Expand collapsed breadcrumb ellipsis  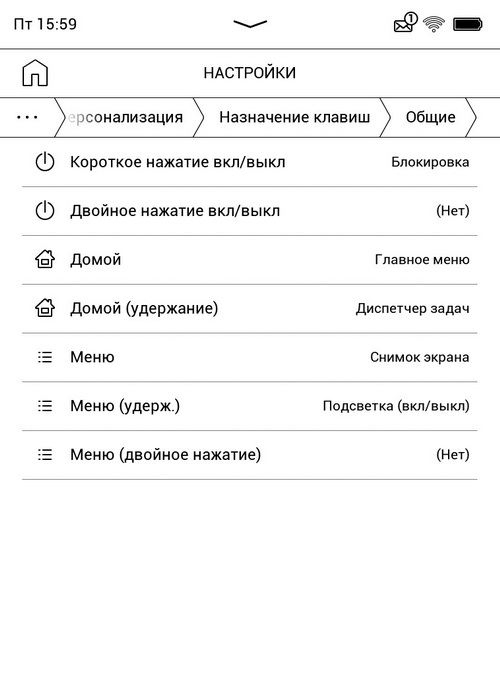point(27,117)
